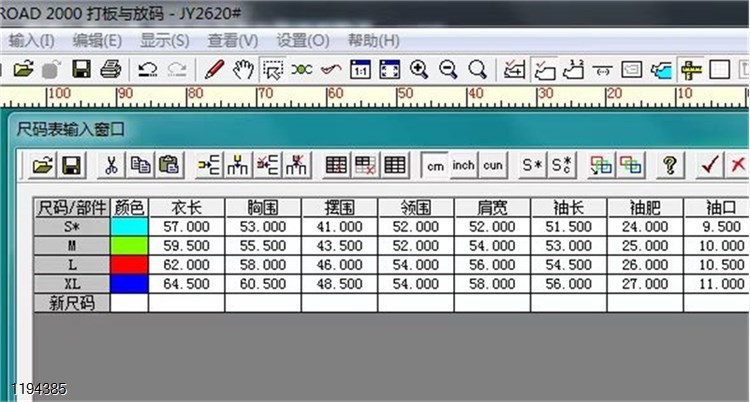Click the print icon in main toolbar

tap(111, 69)
